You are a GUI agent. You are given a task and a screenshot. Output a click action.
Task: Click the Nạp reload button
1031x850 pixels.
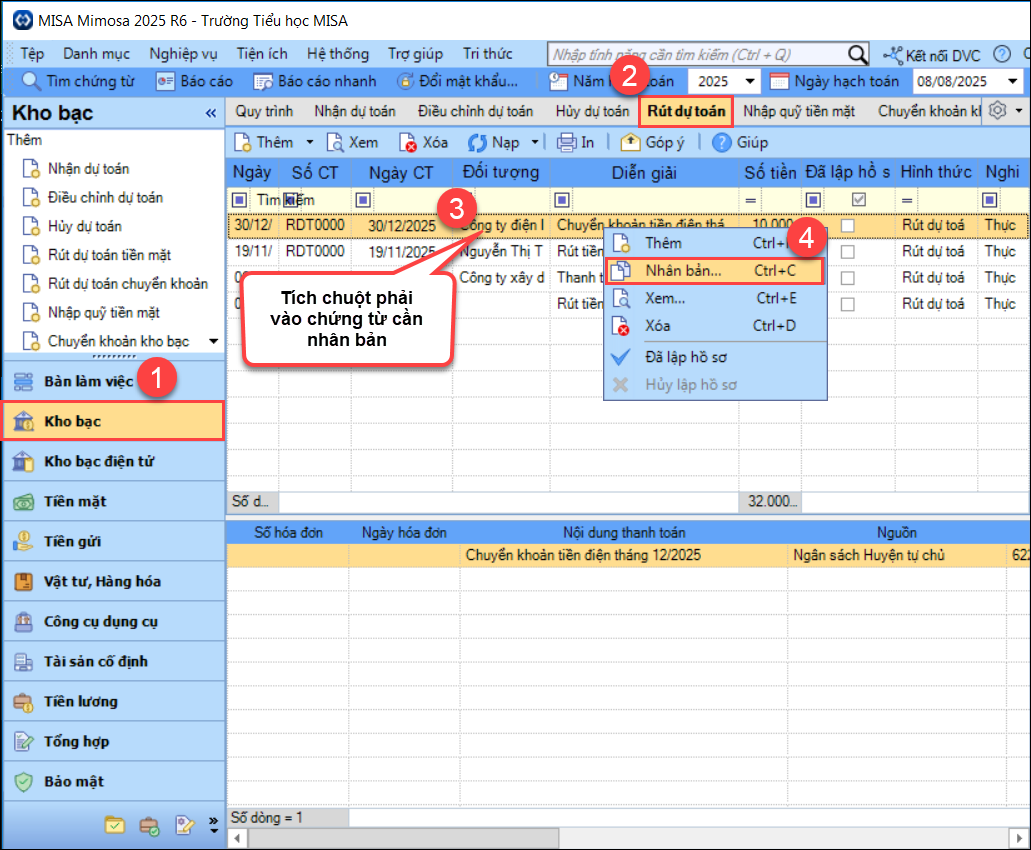[494, 142]
